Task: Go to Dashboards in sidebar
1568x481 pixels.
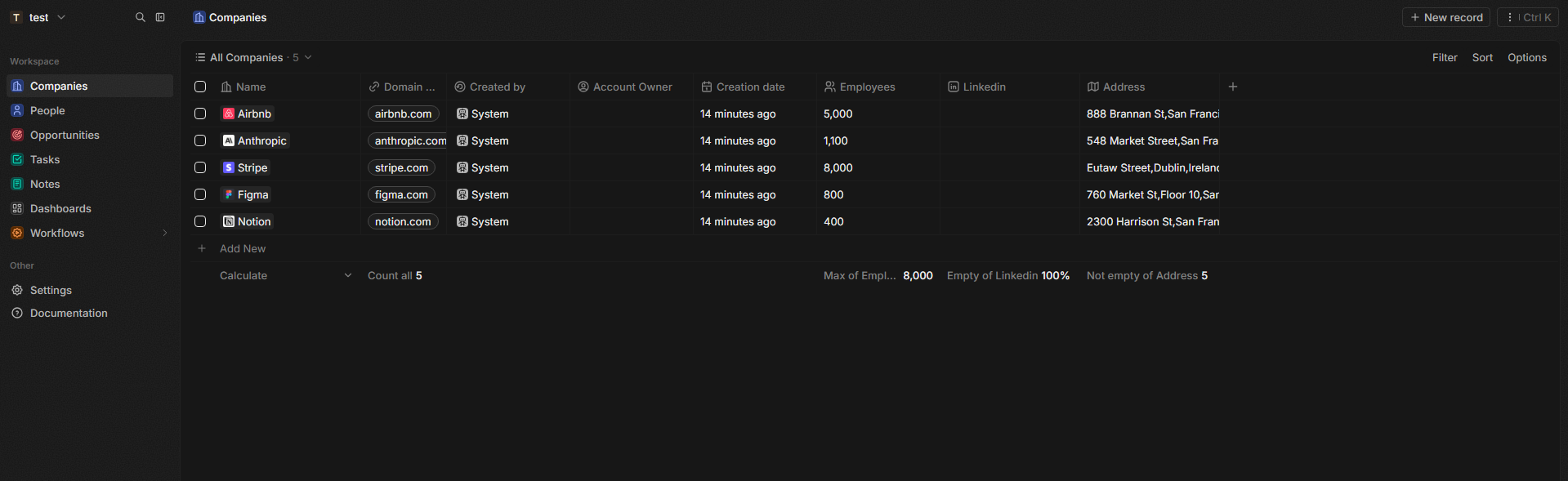Action: click(x=90, y=208)
